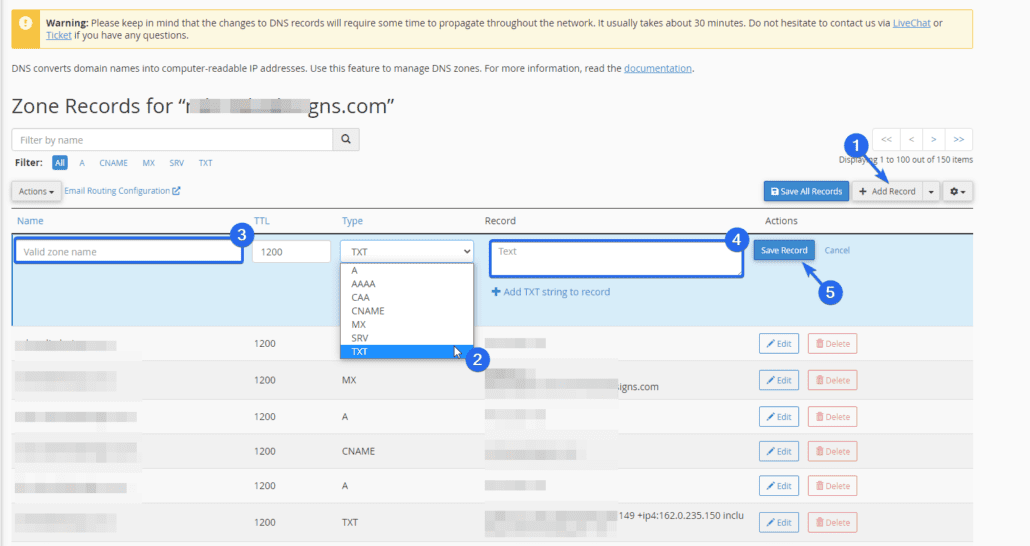This screenshot has height=546, width=1030.
Task: Choose highlighted TXT in type list
Action: [407, 352]
